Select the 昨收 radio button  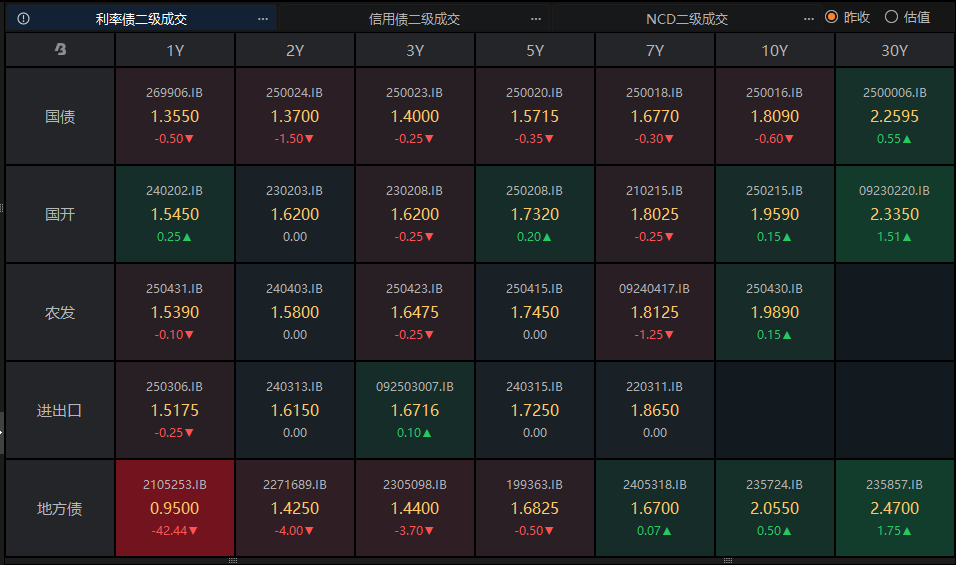click(831, 17)
